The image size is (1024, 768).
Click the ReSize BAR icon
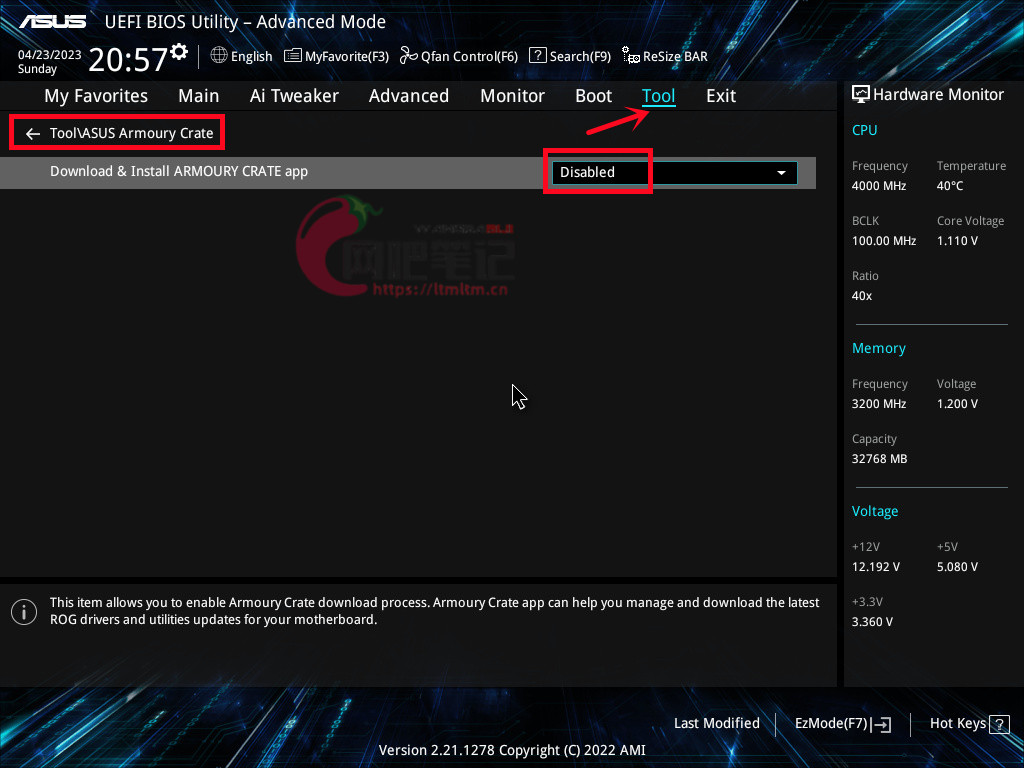coord(630,56)
